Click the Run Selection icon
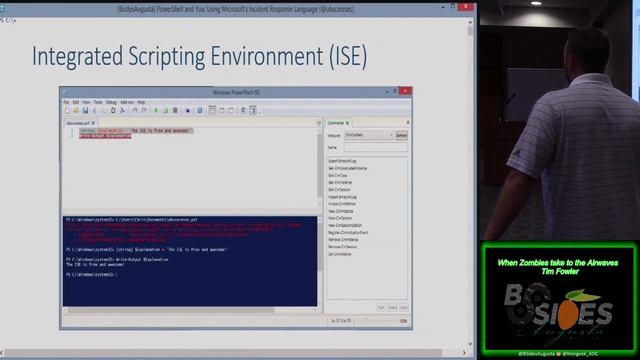Screen dimensions: 640x360 tap(165, 110)
